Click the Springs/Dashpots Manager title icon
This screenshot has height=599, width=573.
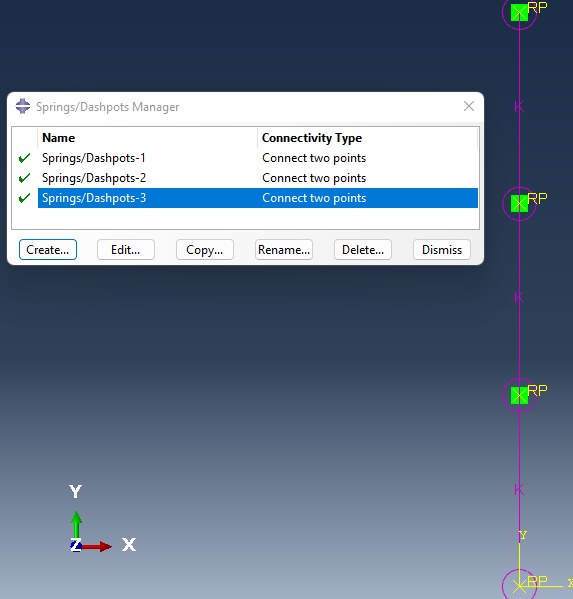point(23,106)
